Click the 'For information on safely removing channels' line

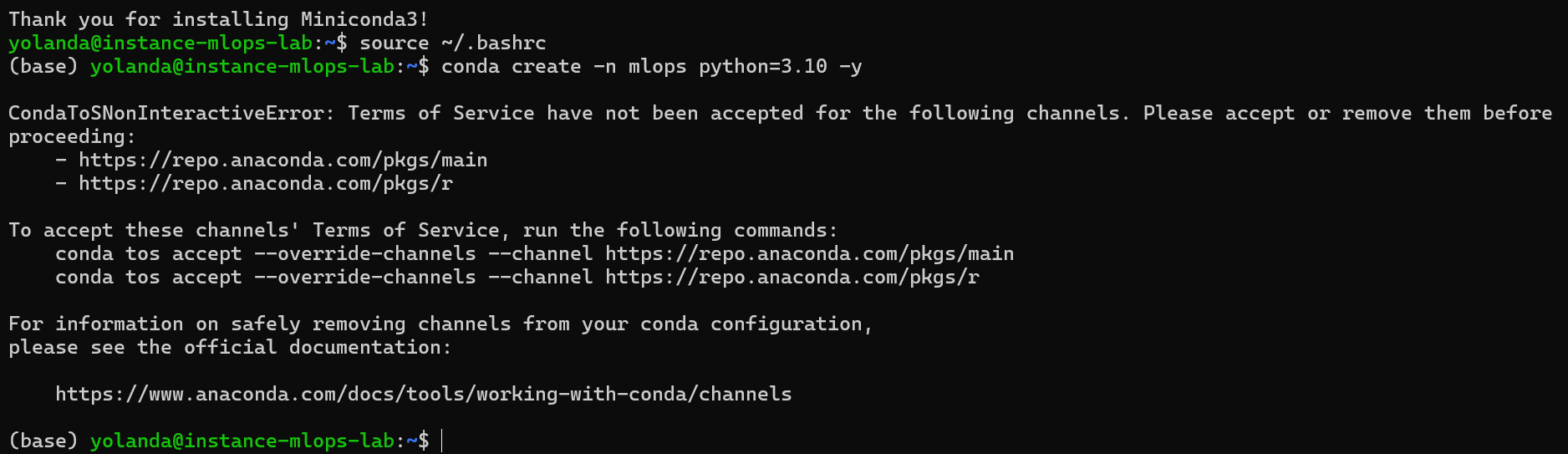(440, 324)
